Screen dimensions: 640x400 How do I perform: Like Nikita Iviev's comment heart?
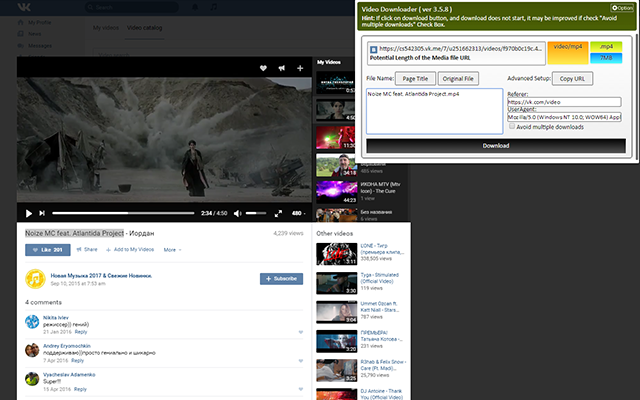tap(301, 332)
